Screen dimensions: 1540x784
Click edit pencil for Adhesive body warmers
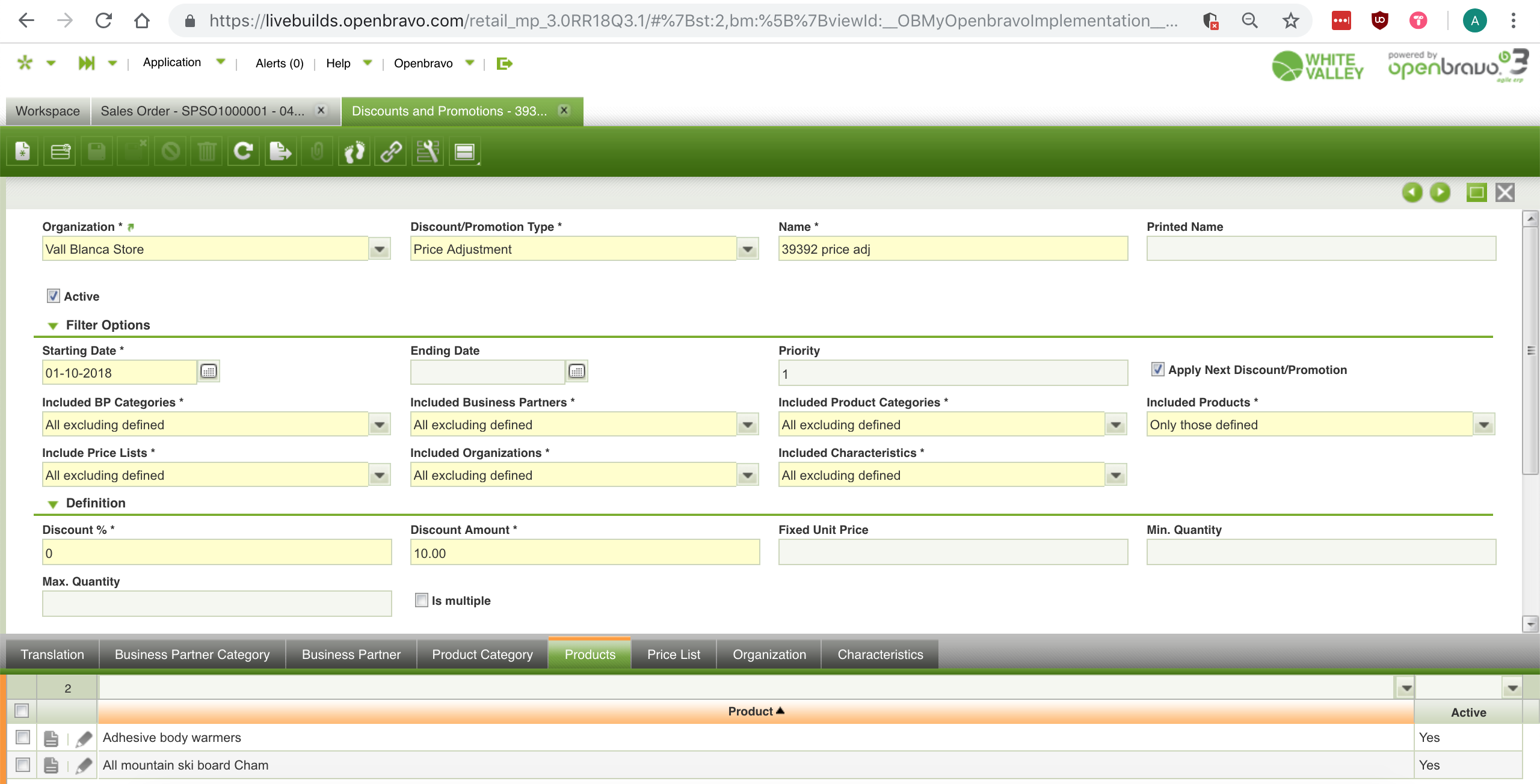pyautogui.click(x=84, y=738)
